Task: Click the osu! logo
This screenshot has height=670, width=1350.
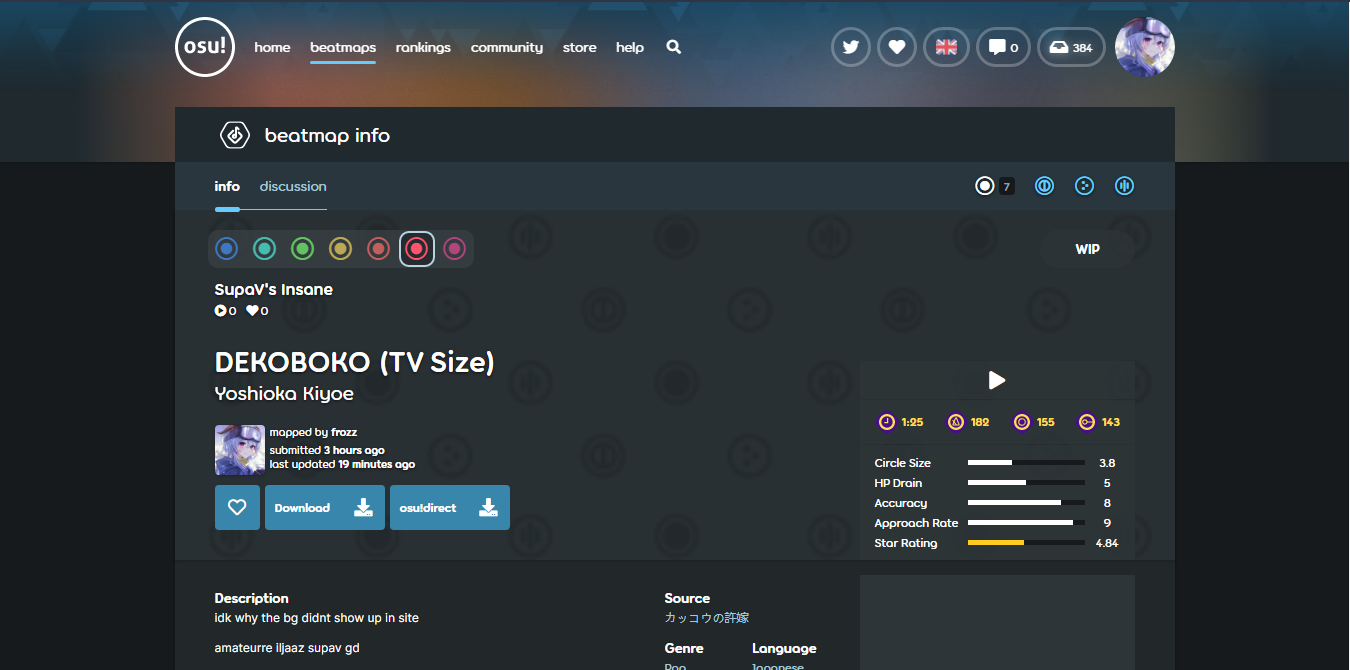Action: (205, 46)
